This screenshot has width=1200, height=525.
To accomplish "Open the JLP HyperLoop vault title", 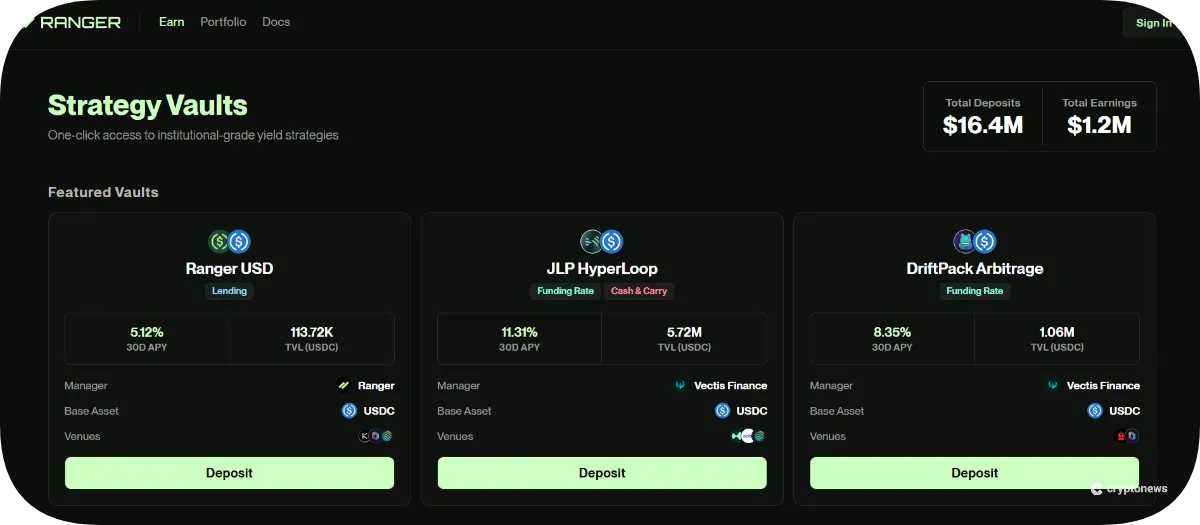I will tap(602, 268).
